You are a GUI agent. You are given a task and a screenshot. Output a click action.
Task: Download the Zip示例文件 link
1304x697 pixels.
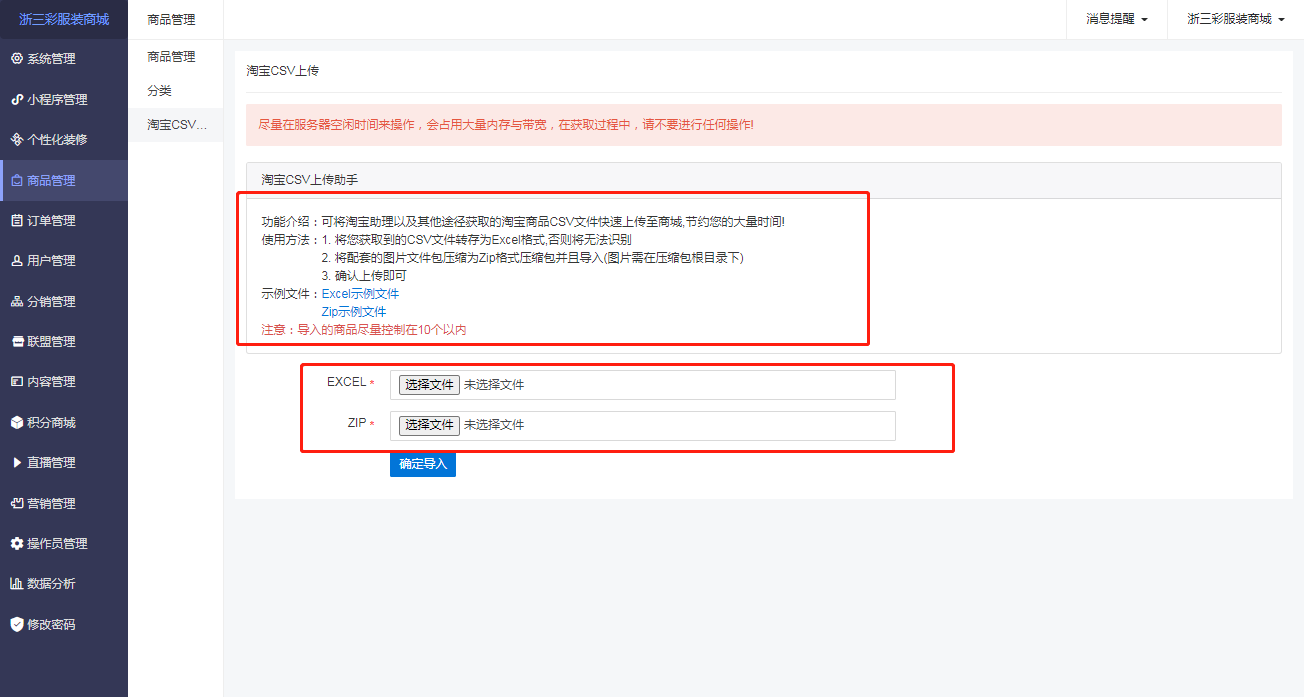point(354,312)
